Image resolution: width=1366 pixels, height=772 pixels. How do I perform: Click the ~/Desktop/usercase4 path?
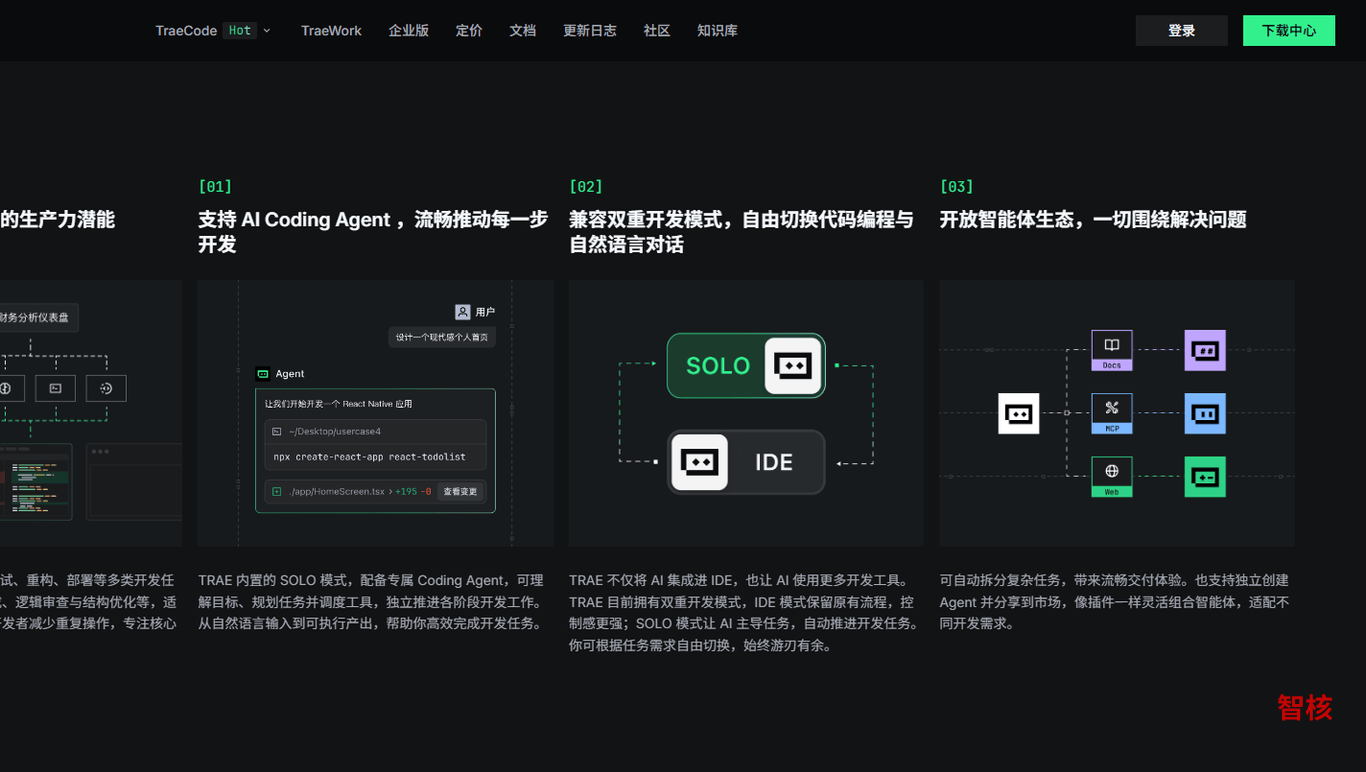(x=335, y=431)
